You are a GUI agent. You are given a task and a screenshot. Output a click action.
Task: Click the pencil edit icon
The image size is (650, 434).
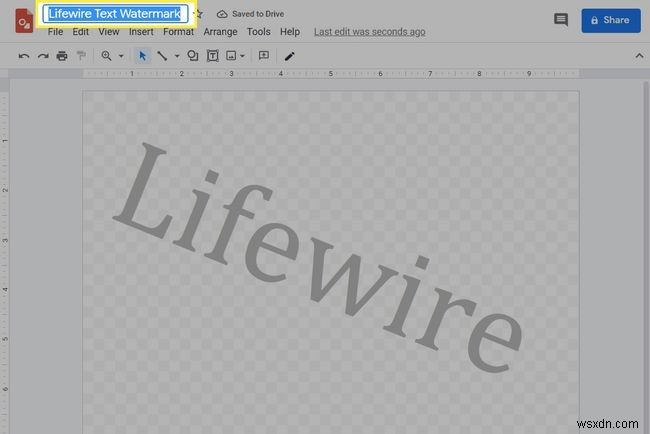tap(289, 56)
